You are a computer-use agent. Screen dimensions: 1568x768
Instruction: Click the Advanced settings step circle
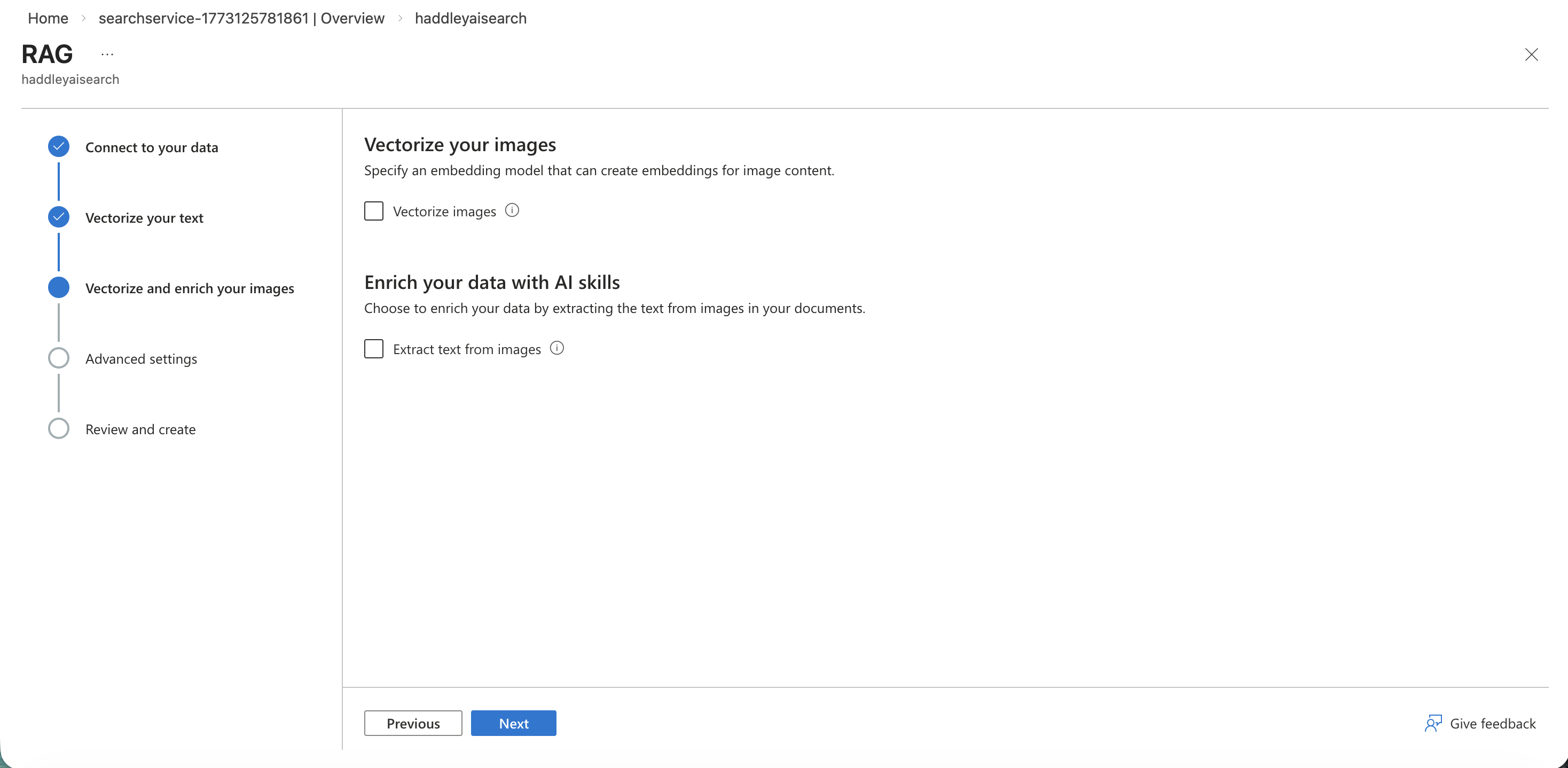click(58, 358)
